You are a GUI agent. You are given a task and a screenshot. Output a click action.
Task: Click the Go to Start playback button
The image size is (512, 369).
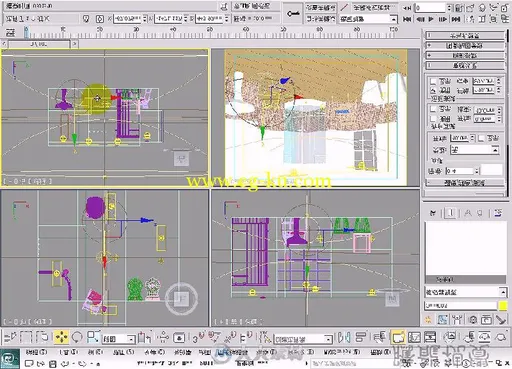tap(407, 19)
